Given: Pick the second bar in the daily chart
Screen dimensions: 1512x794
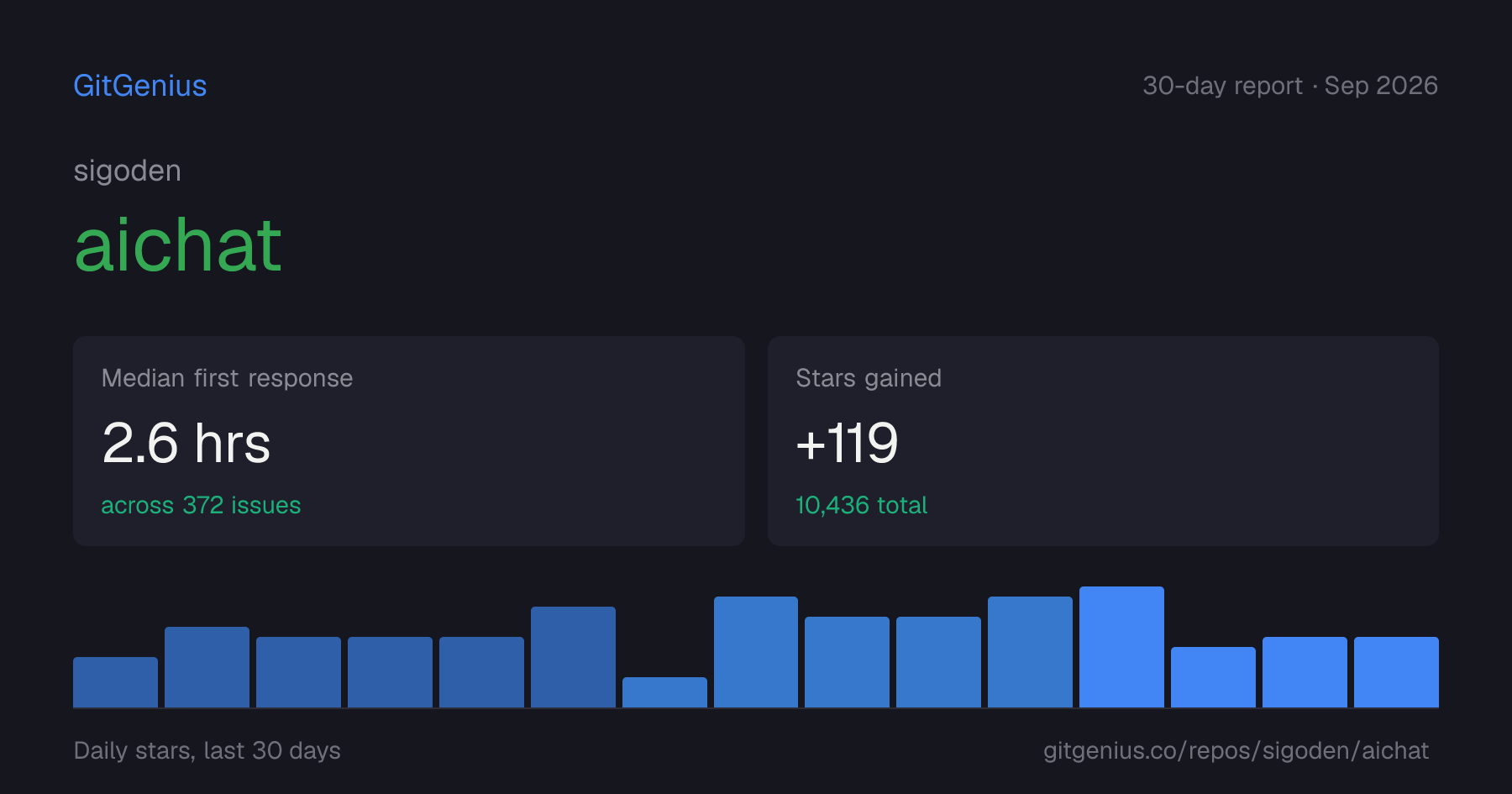Looking at the screenshot, I should click(207, 667).
